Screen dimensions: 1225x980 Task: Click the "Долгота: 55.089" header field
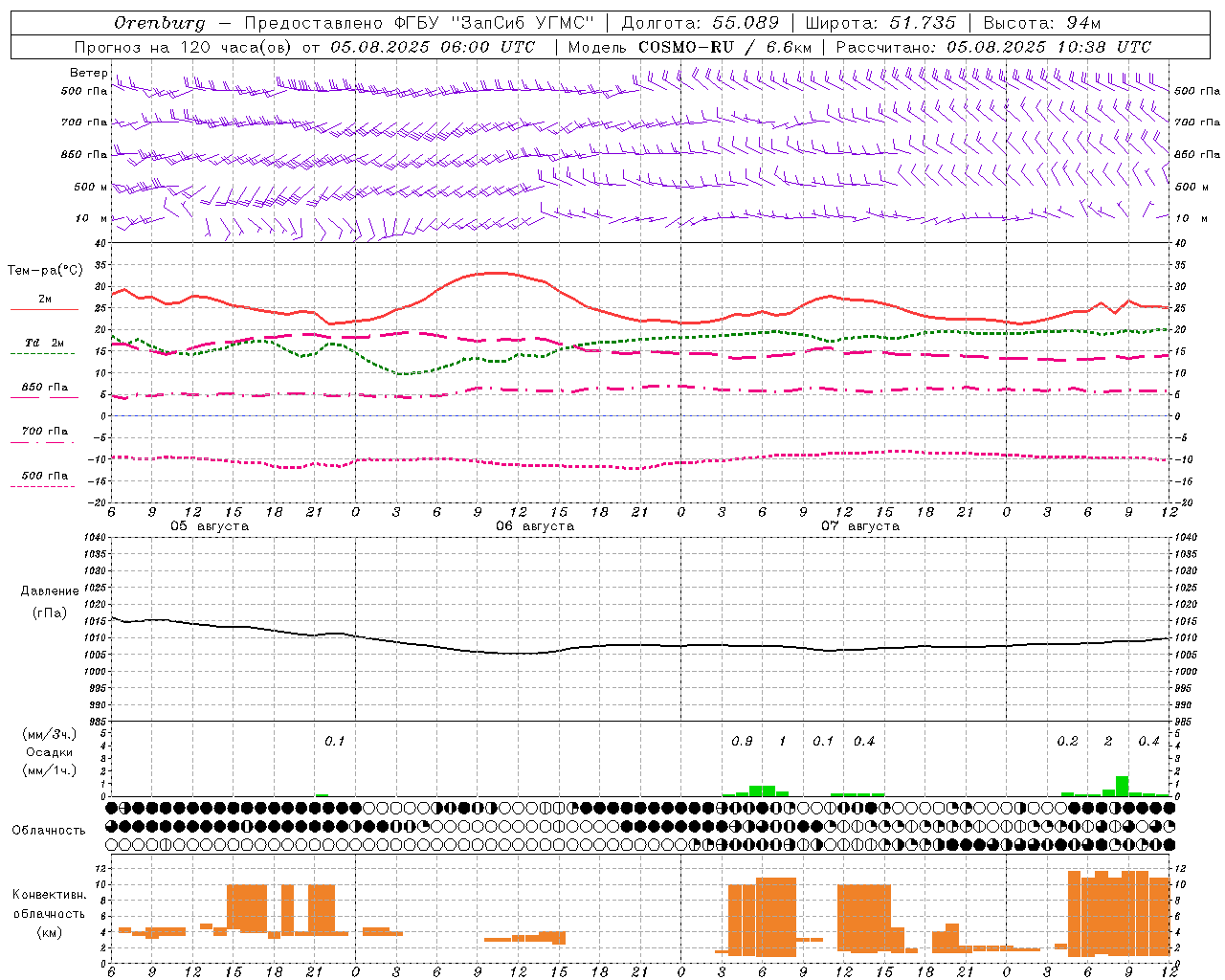pyautogui.click(x=701, y=23)
